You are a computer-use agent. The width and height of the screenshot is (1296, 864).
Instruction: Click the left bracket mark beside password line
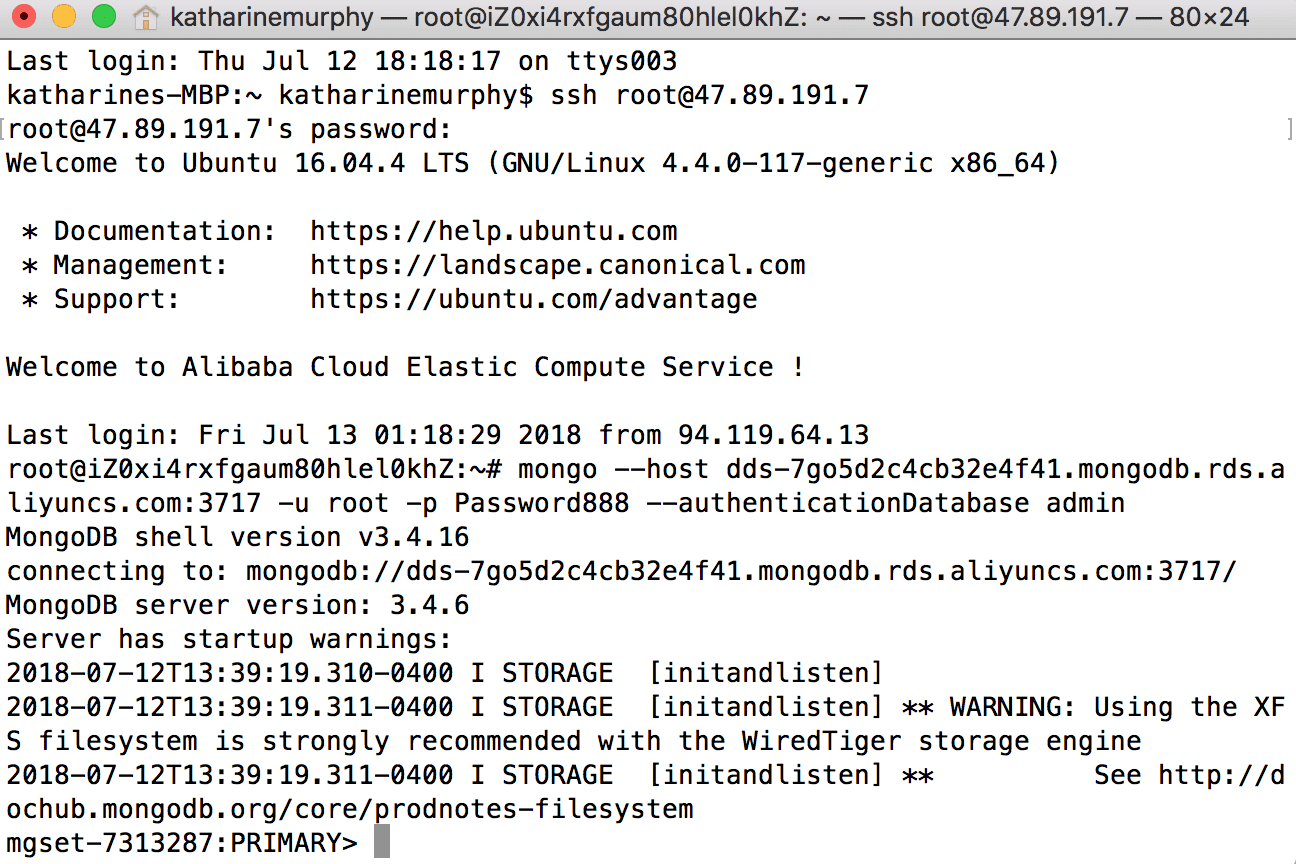[4, 129]
